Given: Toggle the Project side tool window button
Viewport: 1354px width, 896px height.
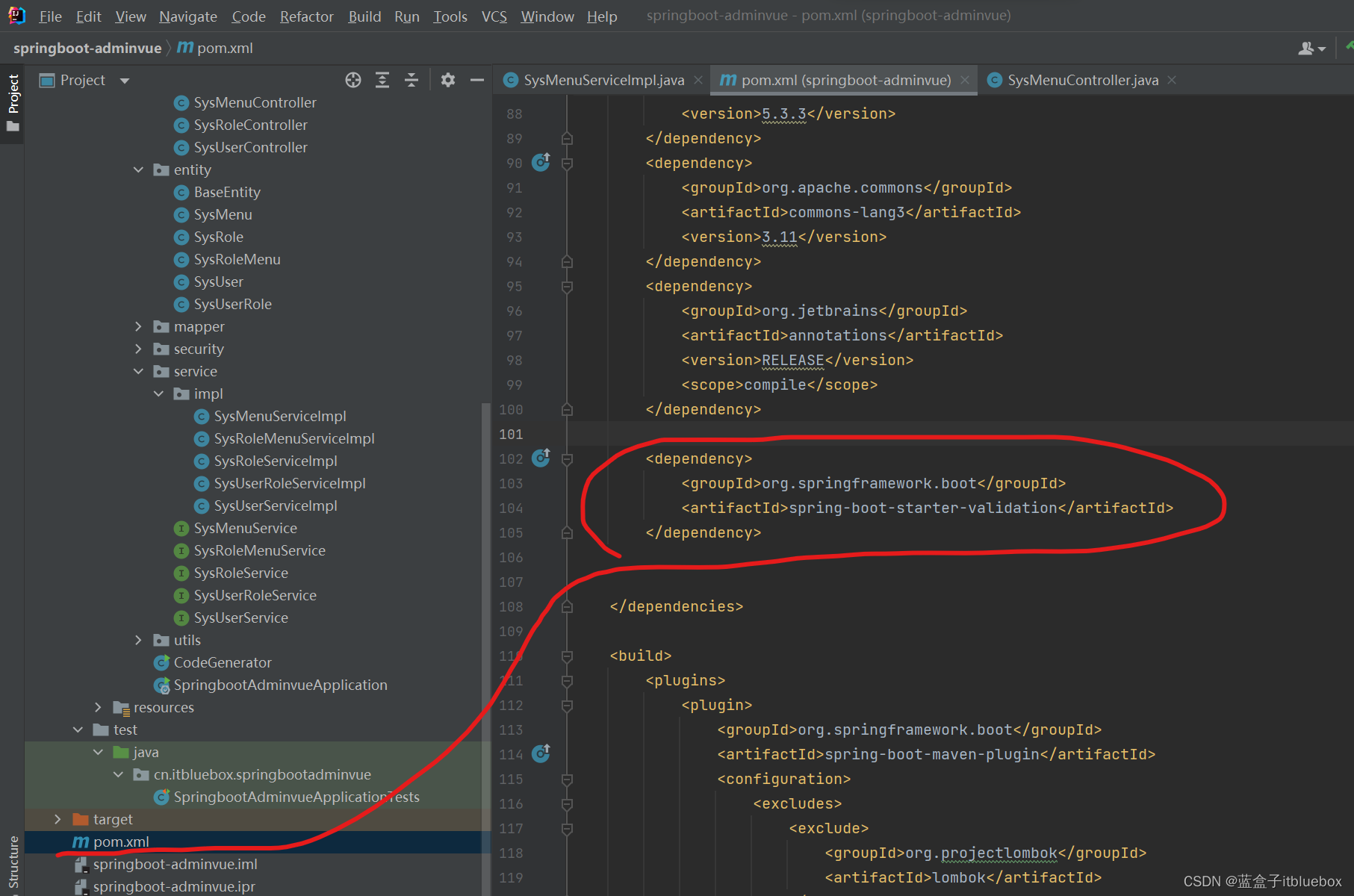Looking at the screenshot, I should point(13,103).
